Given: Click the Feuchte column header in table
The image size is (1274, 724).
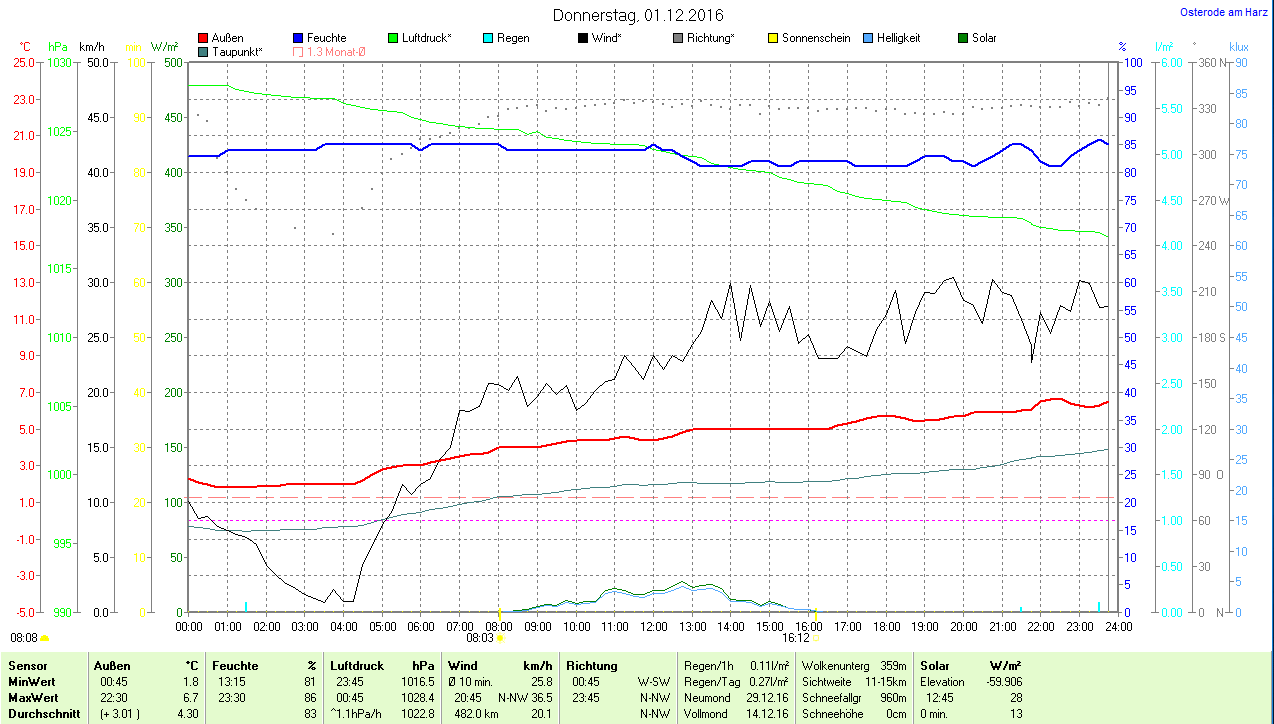Looking at the screenshot, I should point(235,665).
